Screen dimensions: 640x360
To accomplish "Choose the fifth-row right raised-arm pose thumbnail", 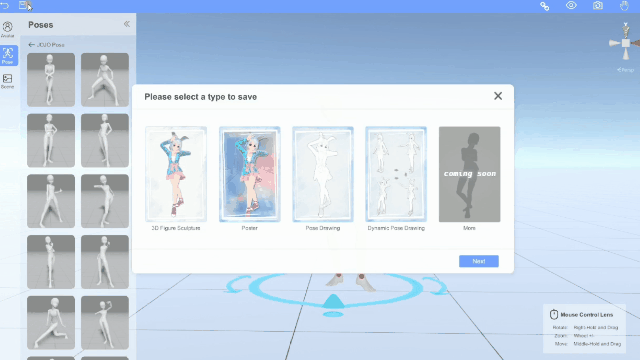I will (105, 322).
